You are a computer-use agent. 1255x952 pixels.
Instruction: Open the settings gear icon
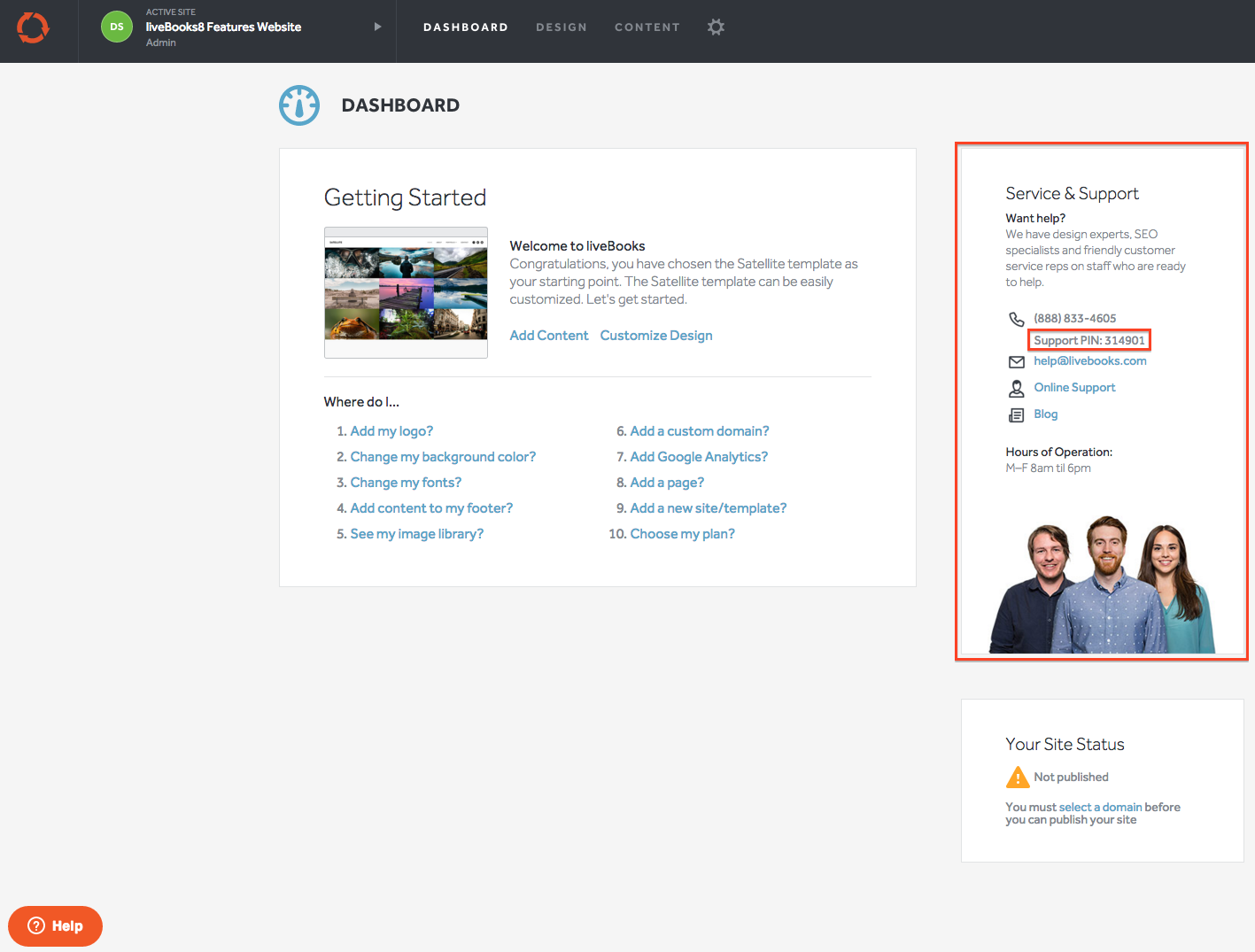coord(716,27)
